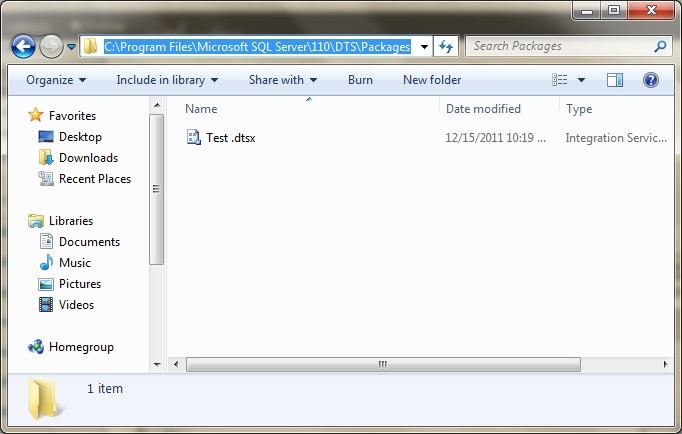Click the Burn button
The height and width of the screenshot is (434, 682).
360,80
